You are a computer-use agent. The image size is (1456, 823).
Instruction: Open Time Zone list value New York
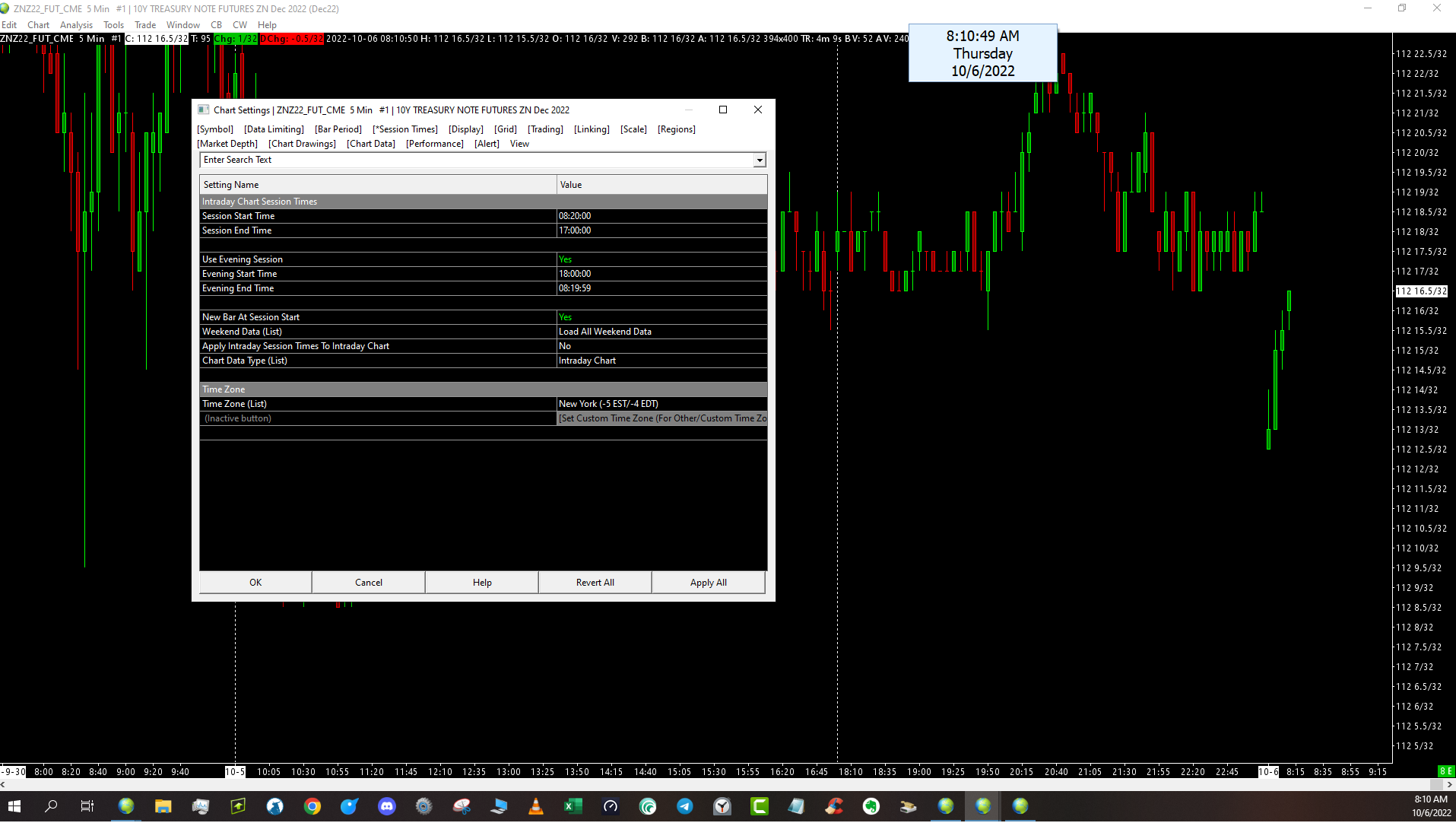tap(662, 404)
